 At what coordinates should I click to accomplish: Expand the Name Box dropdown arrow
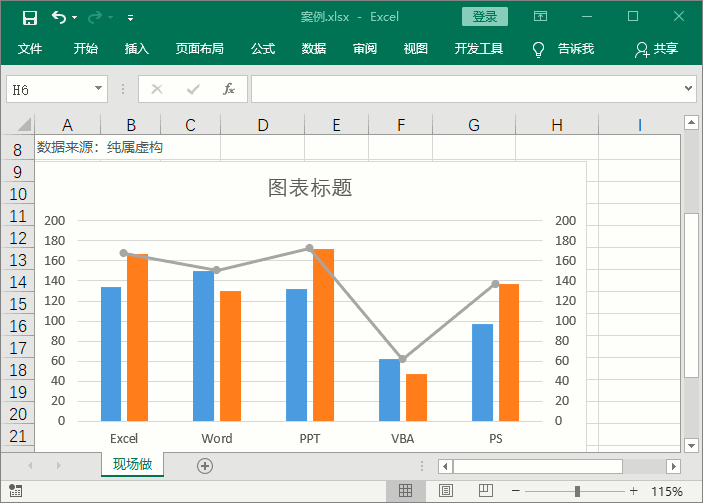tap(98, 88)
